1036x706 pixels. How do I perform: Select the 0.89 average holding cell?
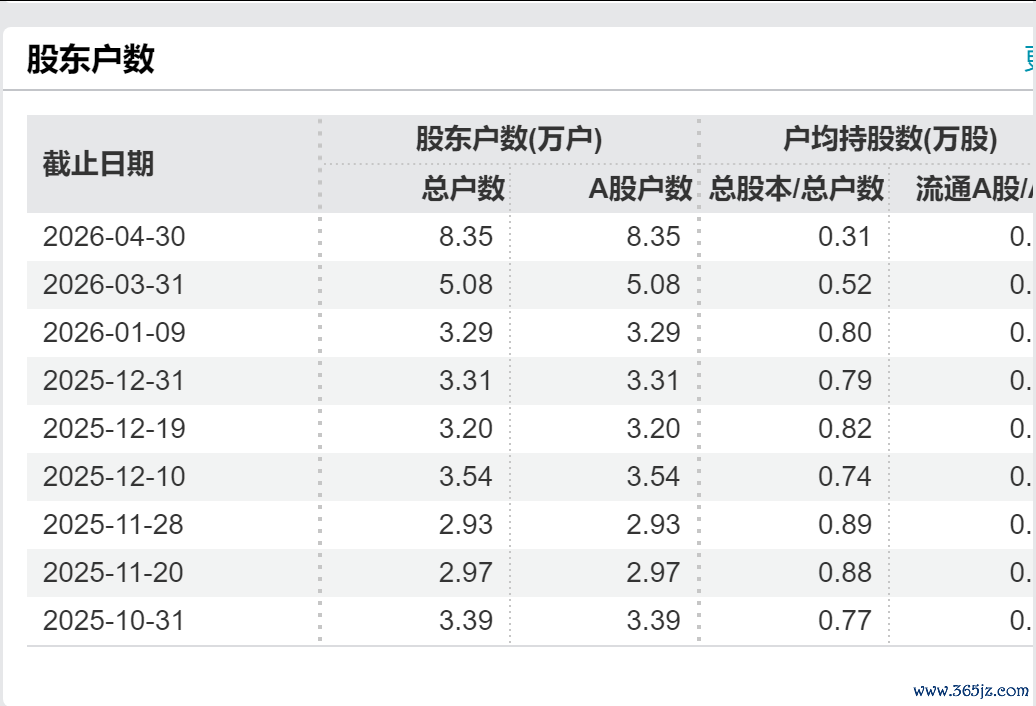844,524
